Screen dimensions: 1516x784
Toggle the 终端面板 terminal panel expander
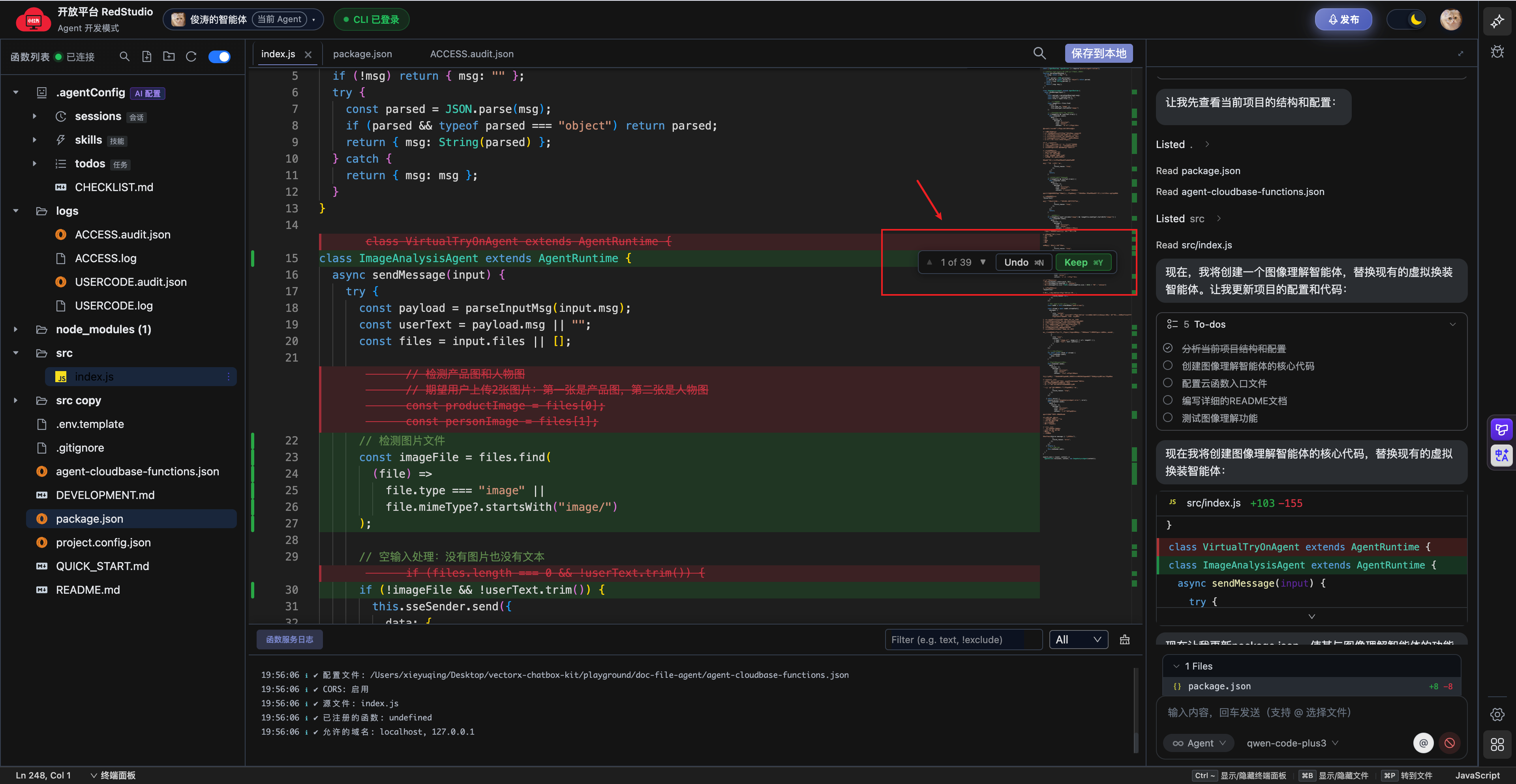click(113, 775)
